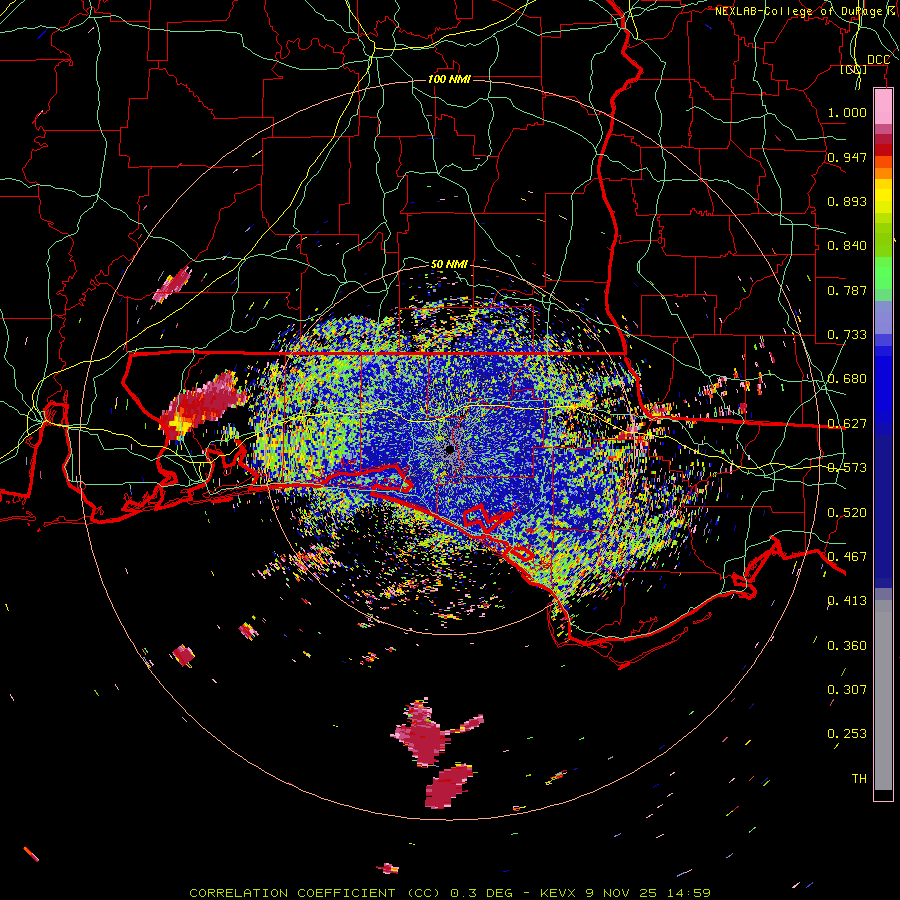Click the "[CC]" units label

pyautogui.click(x=853, y=69)
